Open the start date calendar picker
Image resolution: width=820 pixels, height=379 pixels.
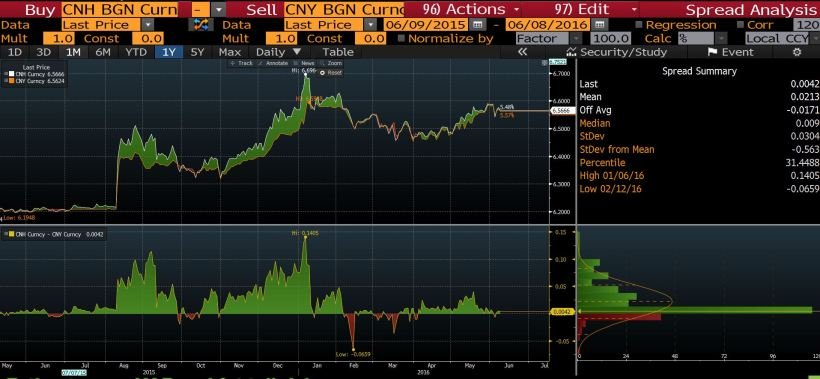coord(476,25)
